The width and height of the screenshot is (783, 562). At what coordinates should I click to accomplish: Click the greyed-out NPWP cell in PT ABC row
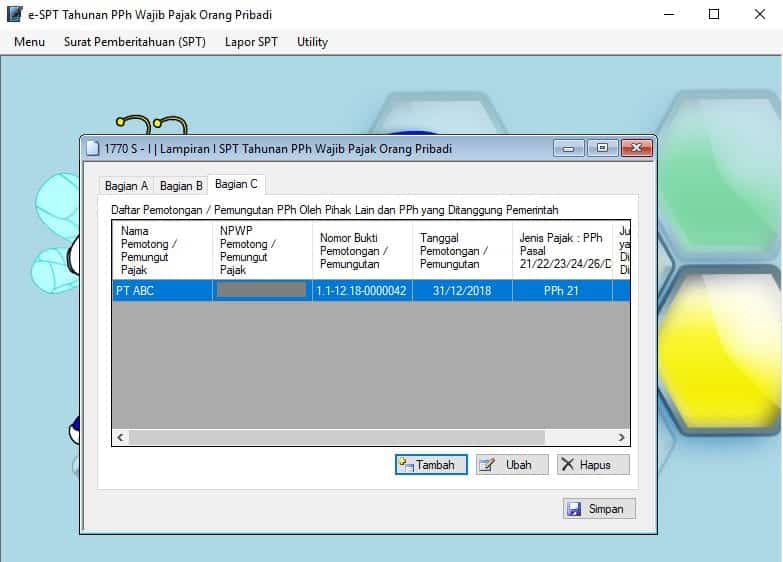pos(262,291)
